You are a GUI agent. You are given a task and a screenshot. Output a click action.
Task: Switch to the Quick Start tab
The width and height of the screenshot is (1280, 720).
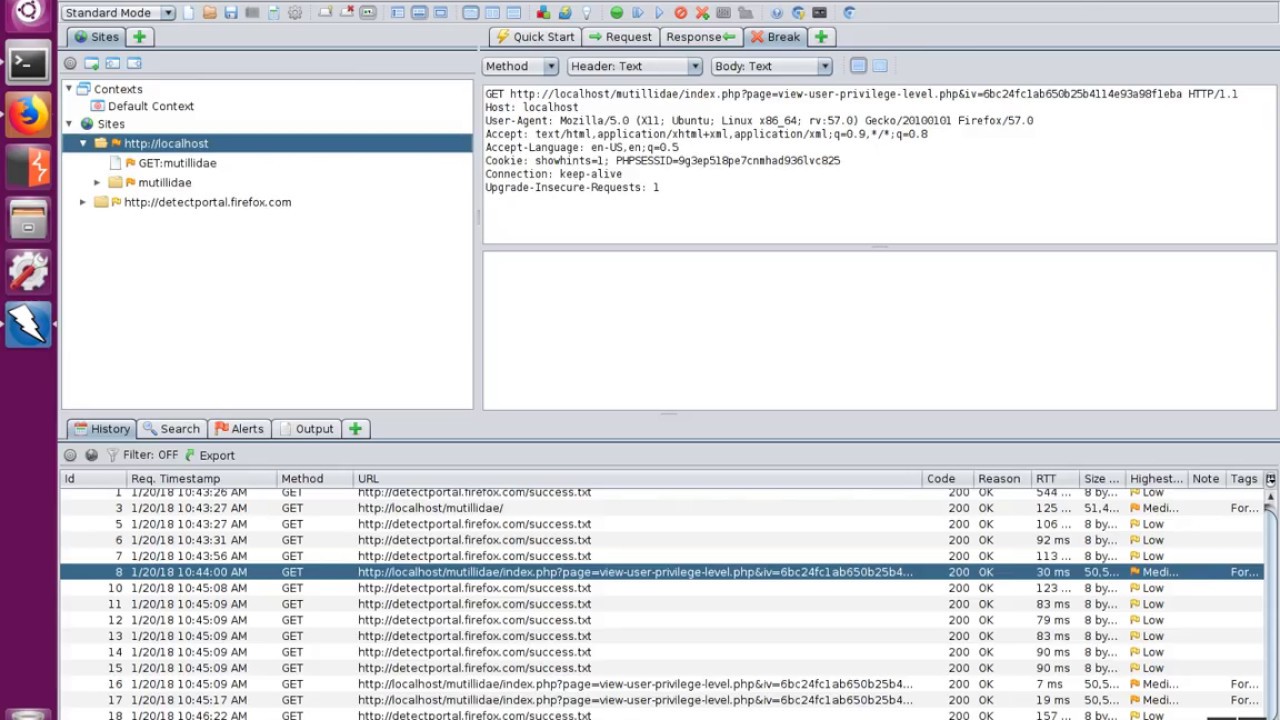535,37
